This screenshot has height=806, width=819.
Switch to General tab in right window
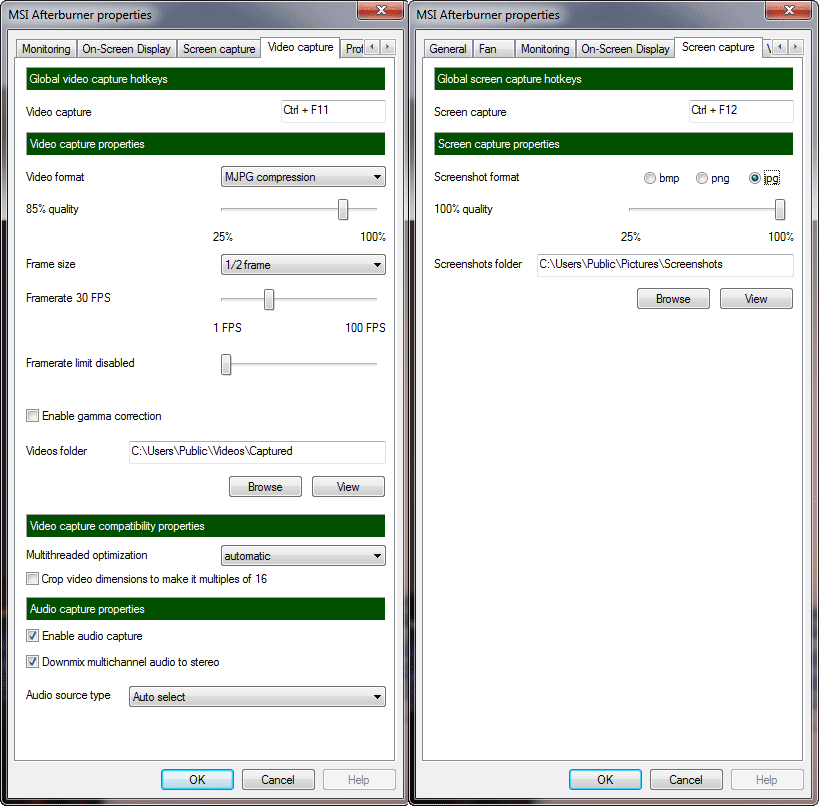448,49
